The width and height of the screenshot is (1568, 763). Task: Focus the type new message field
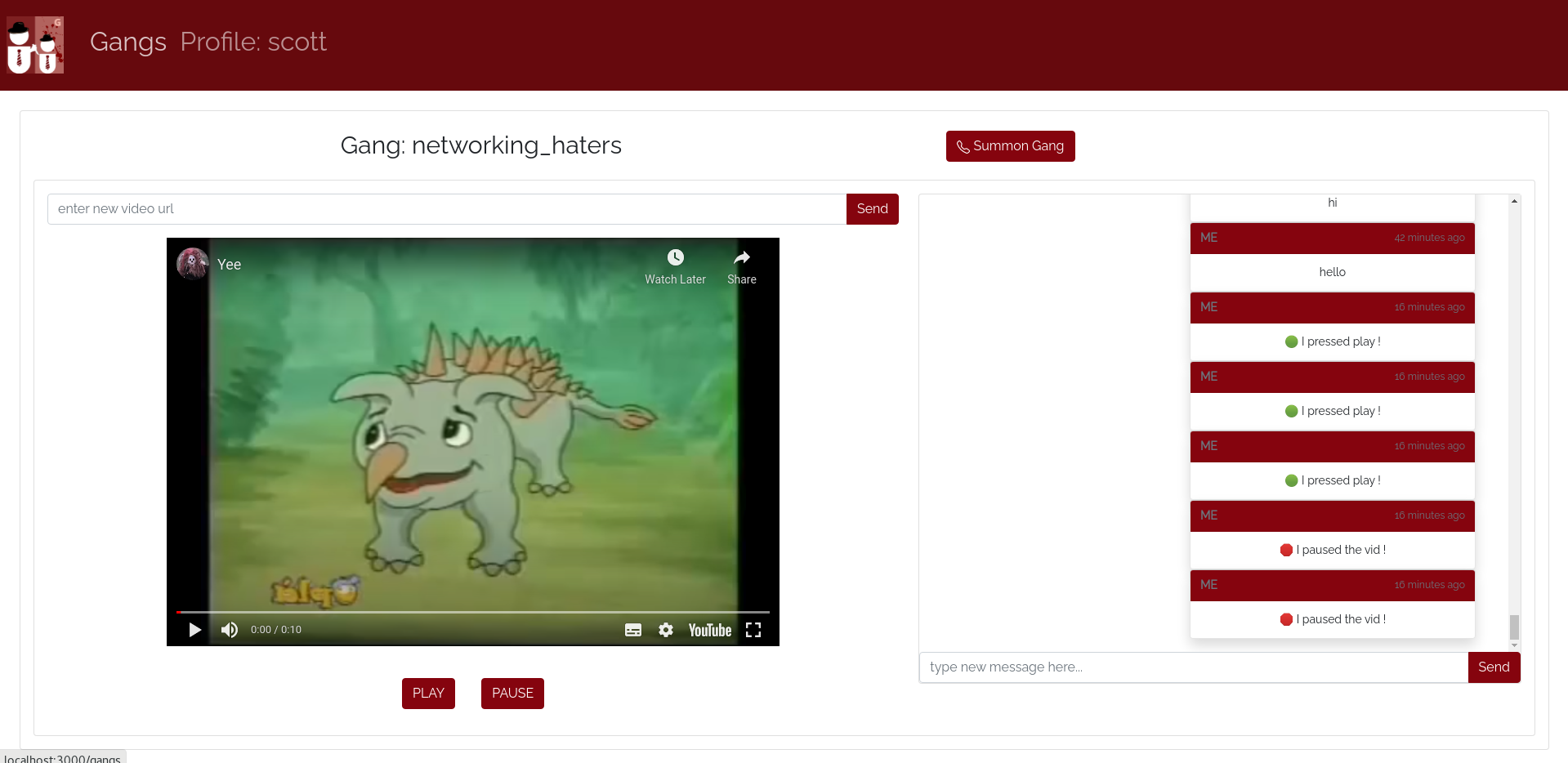tap(1194, 667)
